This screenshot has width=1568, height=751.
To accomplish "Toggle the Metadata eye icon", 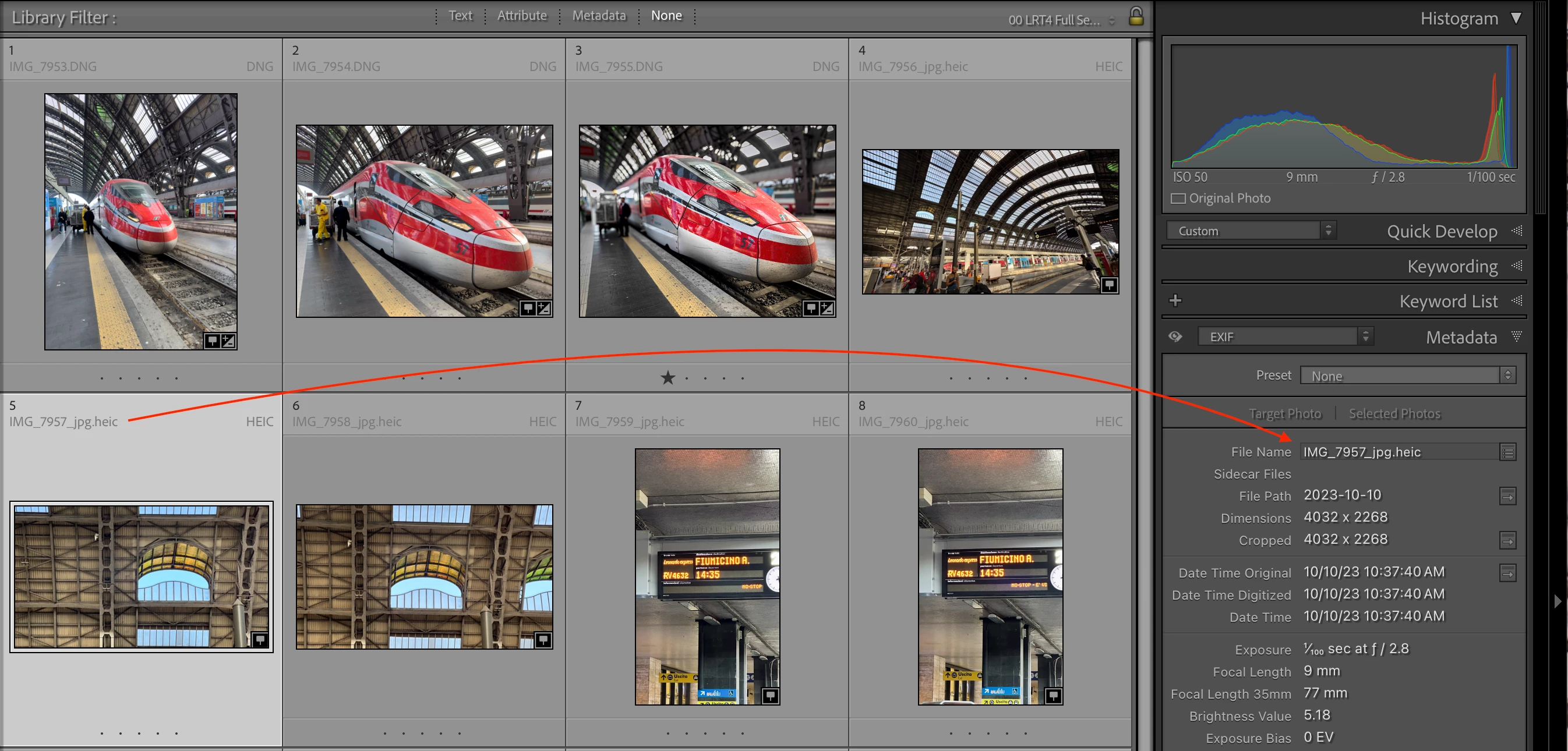I will point(1175,336).
